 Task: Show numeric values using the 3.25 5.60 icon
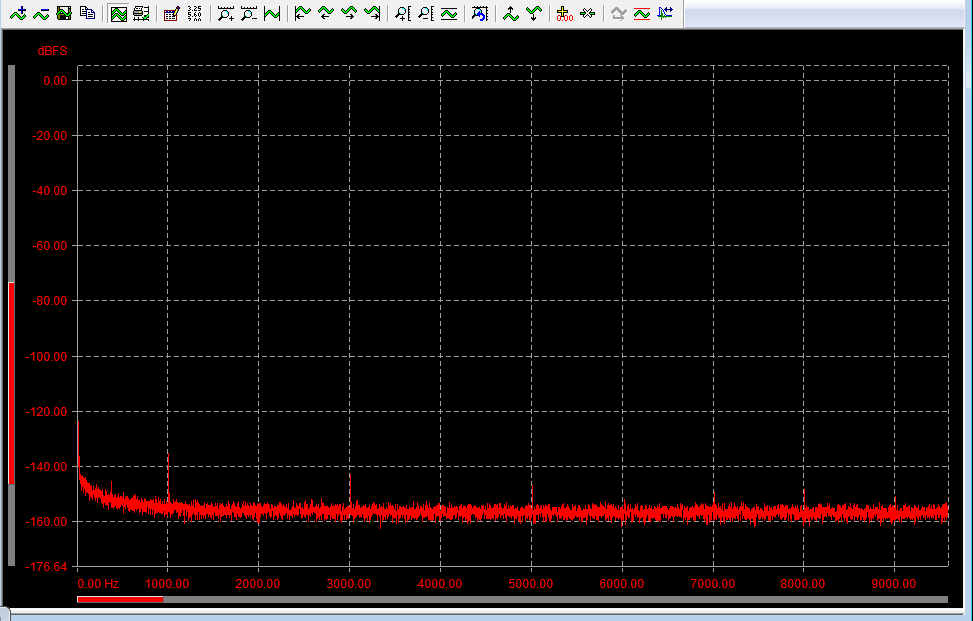pyautogui.click(x=194, y=13)
